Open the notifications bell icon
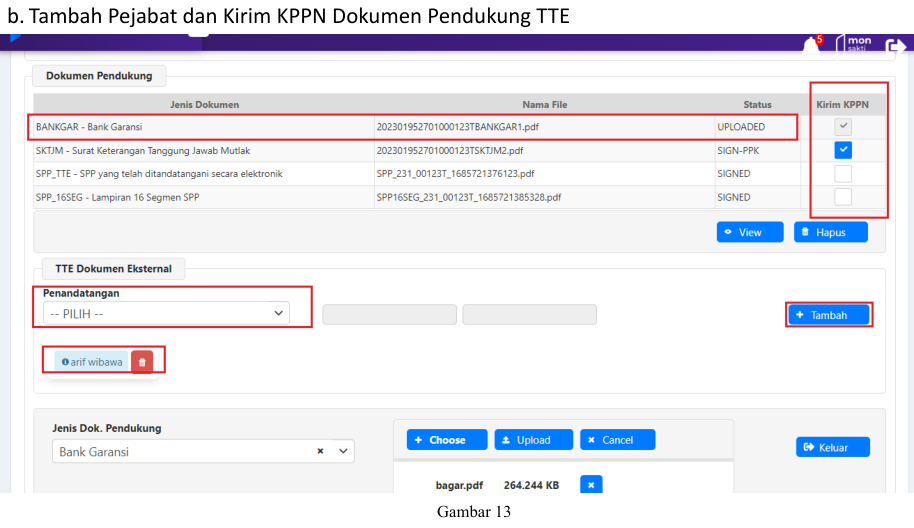914x528 pixels. coord(811,45)
